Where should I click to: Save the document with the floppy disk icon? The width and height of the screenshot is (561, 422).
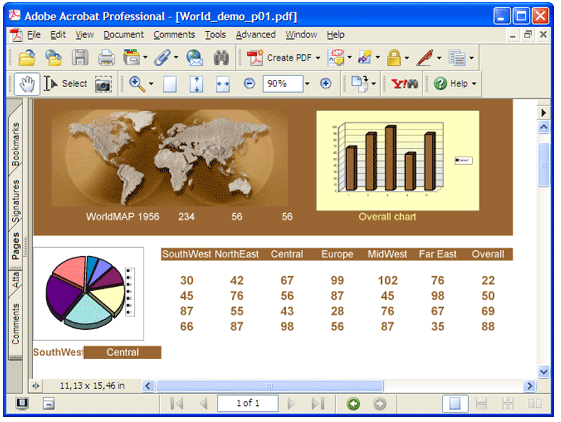80,58
